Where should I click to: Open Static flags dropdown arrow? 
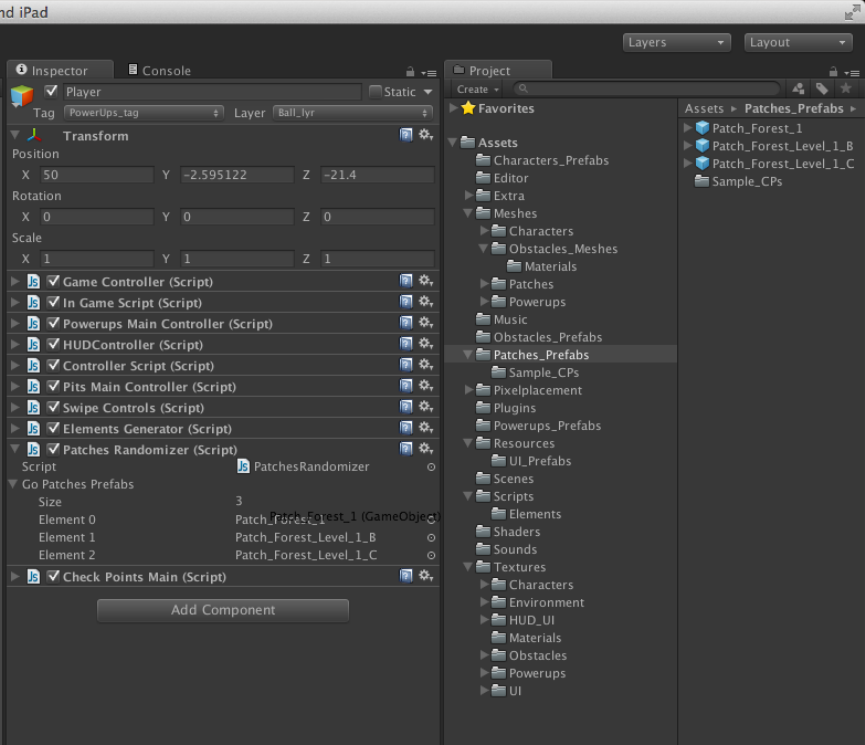point(428,92)
